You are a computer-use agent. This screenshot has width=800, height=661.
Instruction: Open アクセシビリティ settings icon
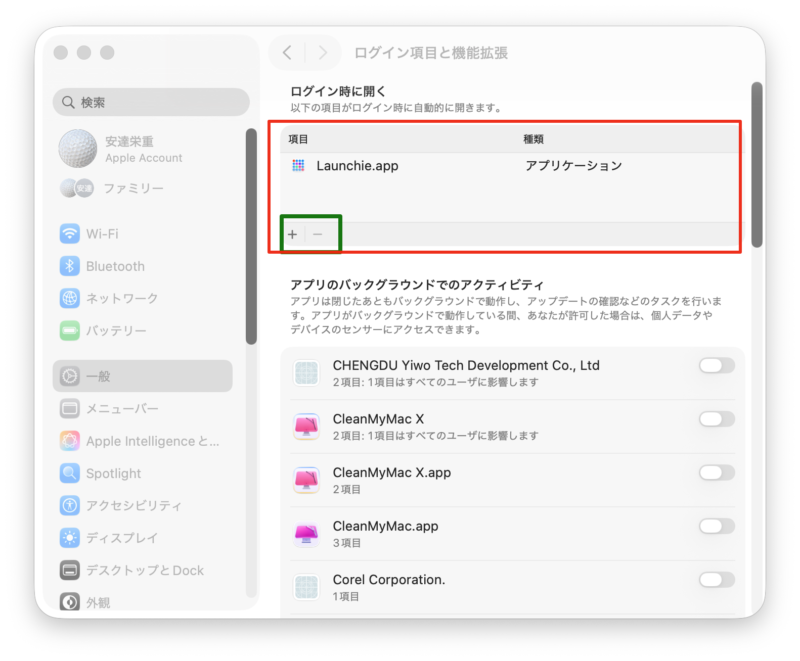pyautogui.click(x=70, y=505)
